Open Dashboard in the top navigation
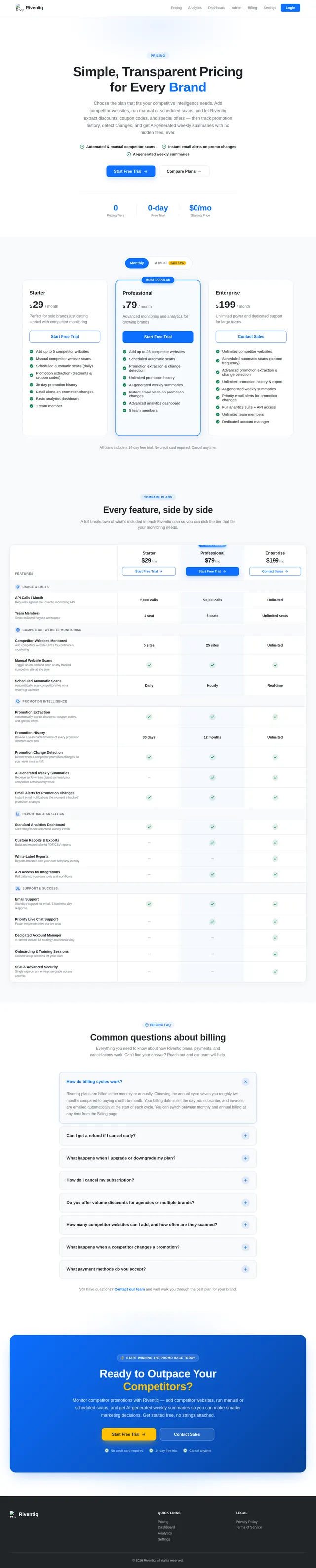This screenshot has width=316, height=1568. (x=216, y=8)
